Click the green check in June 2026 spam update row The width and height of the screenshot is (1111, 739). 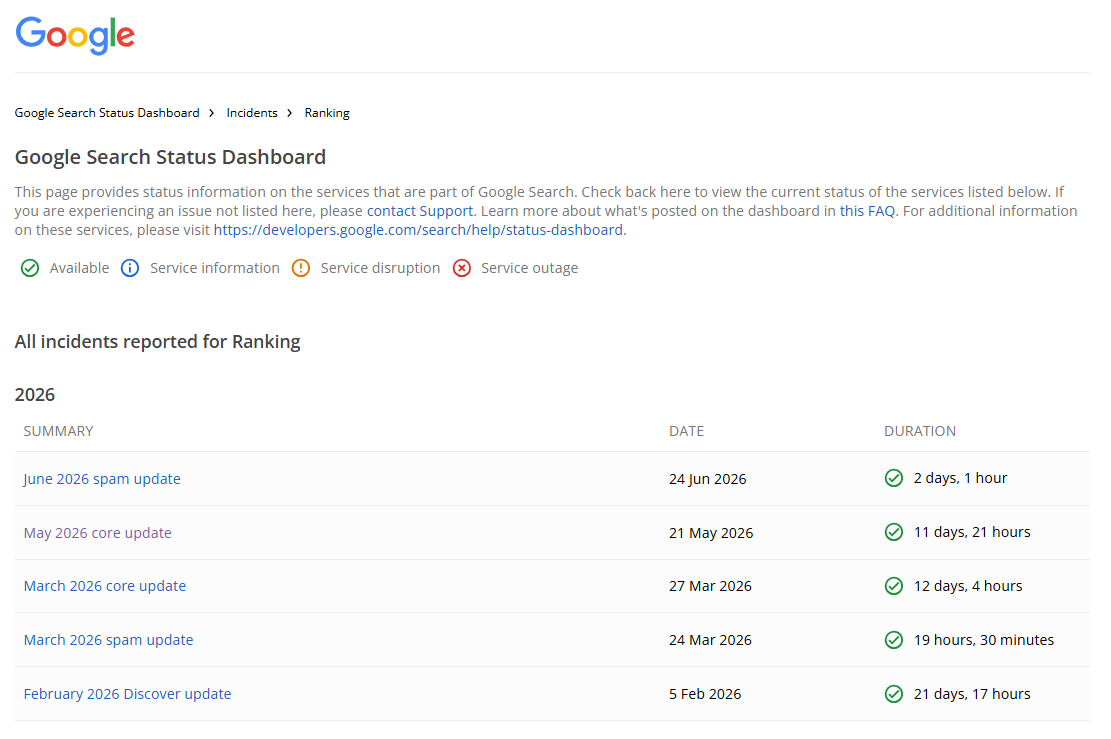pyautogui.click(x=893, y=478)
